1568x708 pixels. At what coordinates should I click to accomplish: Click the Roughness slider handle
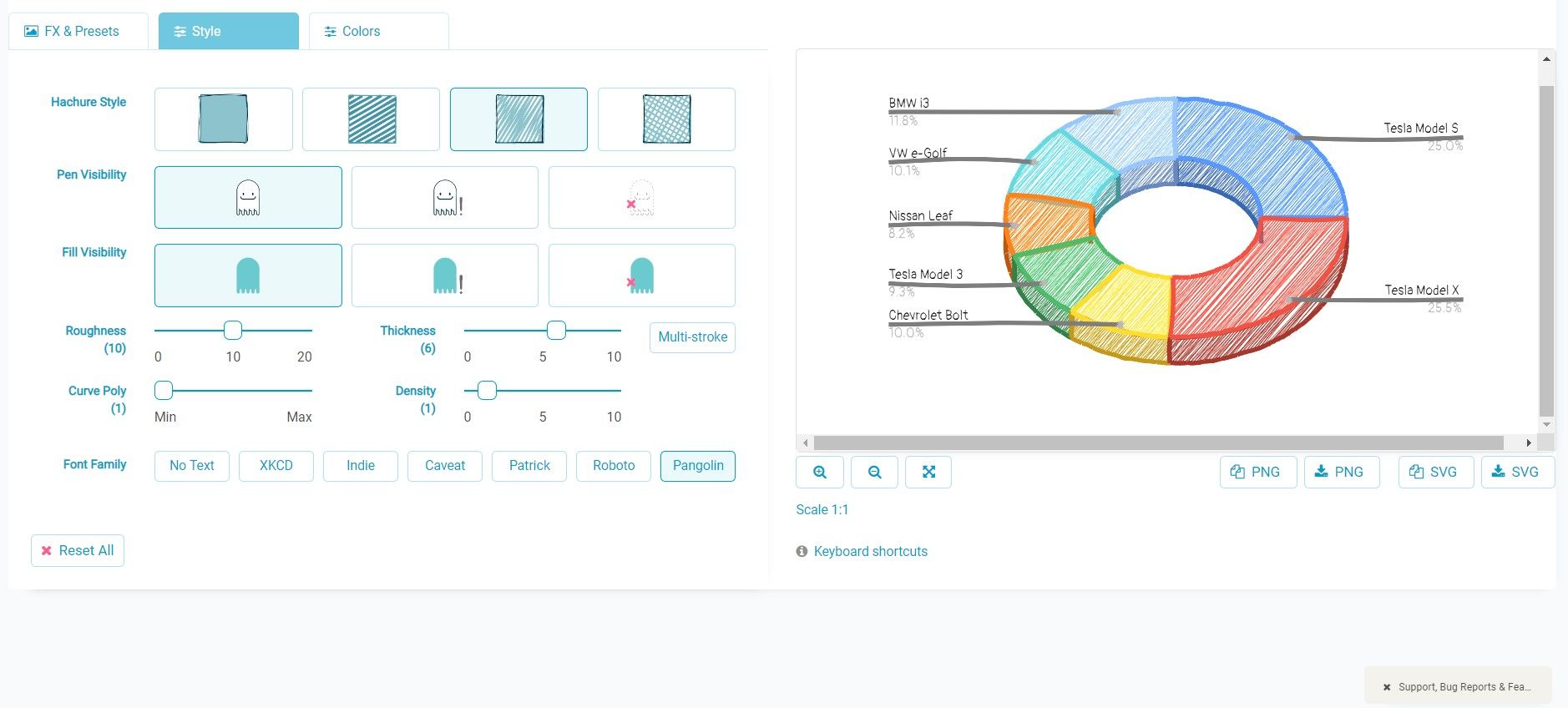tap(233, 331)
